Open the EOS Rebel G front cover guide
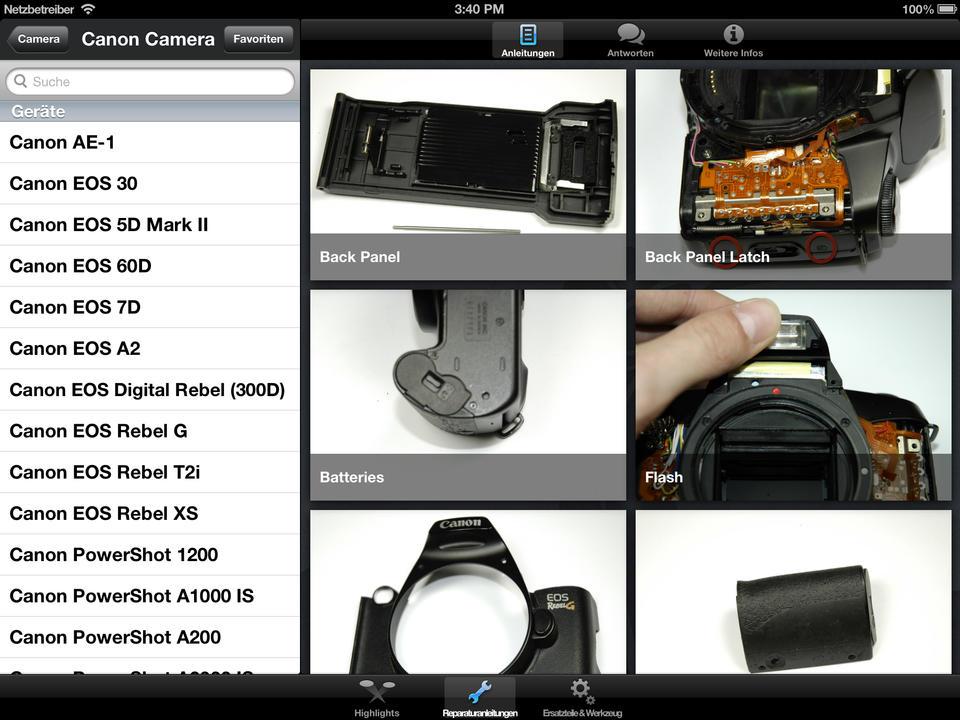Screen dimensions: 960x720 point(468,592)
